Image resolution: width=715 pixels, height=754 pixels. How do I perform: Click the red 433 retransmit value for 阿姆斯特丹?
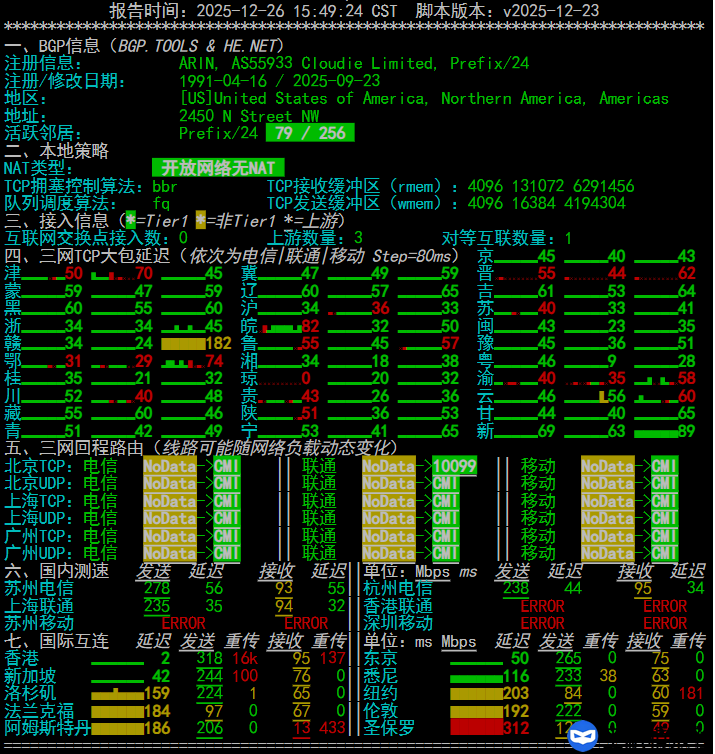332,728
